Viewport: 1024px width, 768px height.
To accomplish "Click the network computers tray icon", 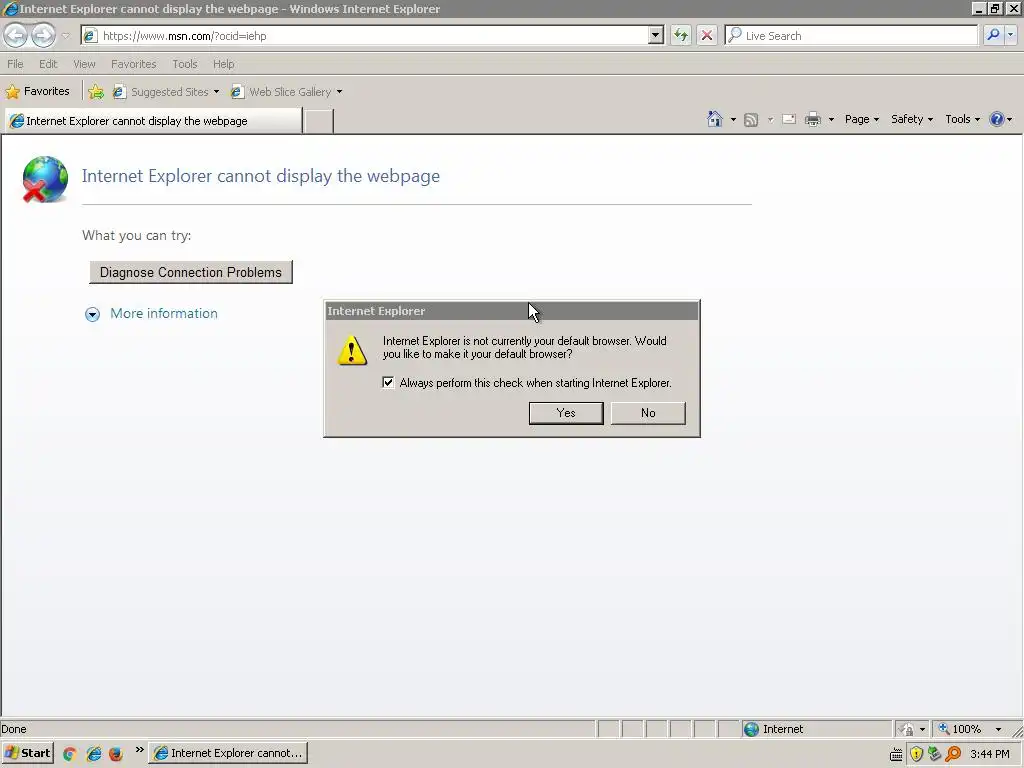I will click(935, 754).
